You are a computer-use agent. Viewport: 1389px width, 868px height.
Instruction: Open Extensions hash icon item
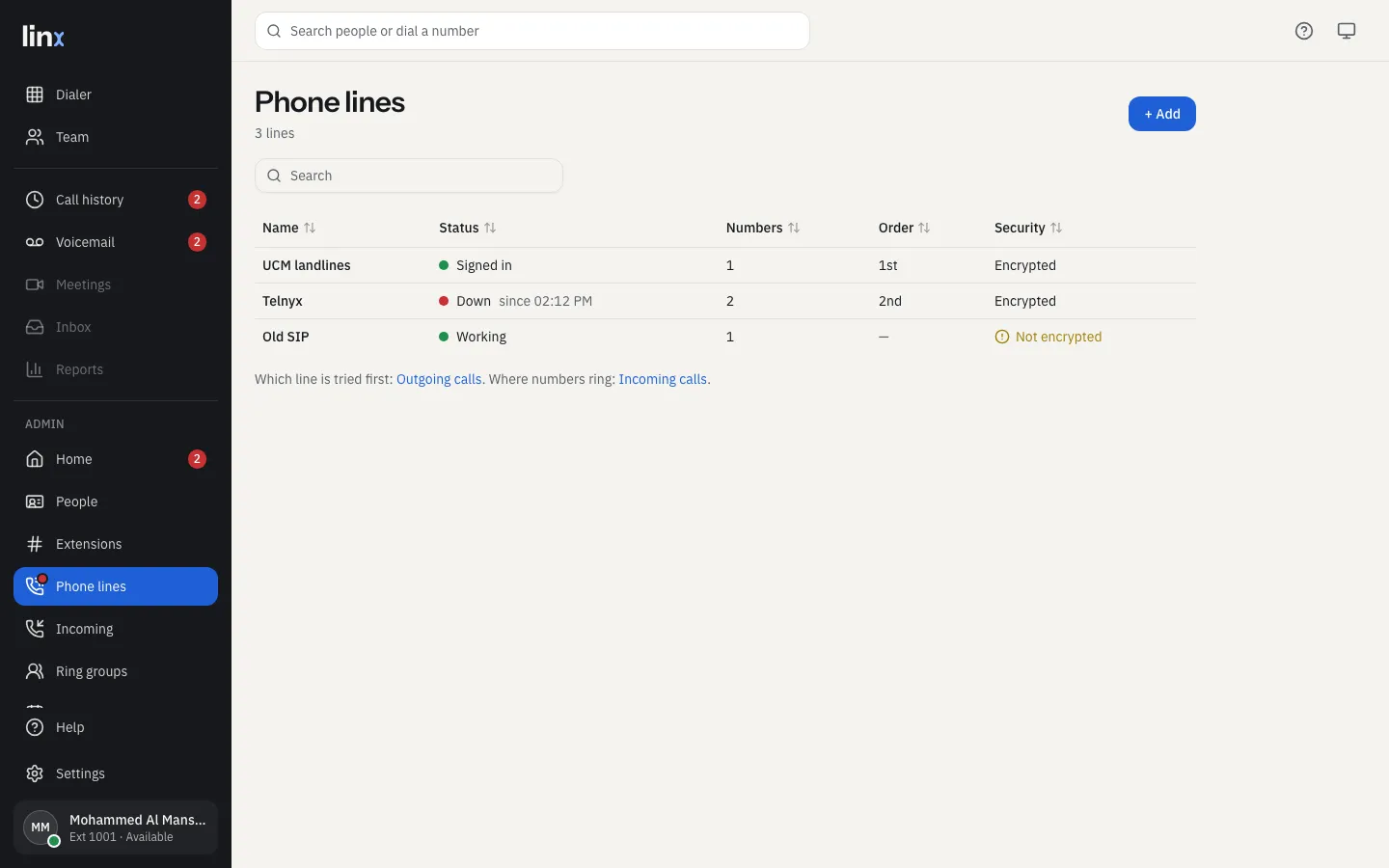coord(116,544)
